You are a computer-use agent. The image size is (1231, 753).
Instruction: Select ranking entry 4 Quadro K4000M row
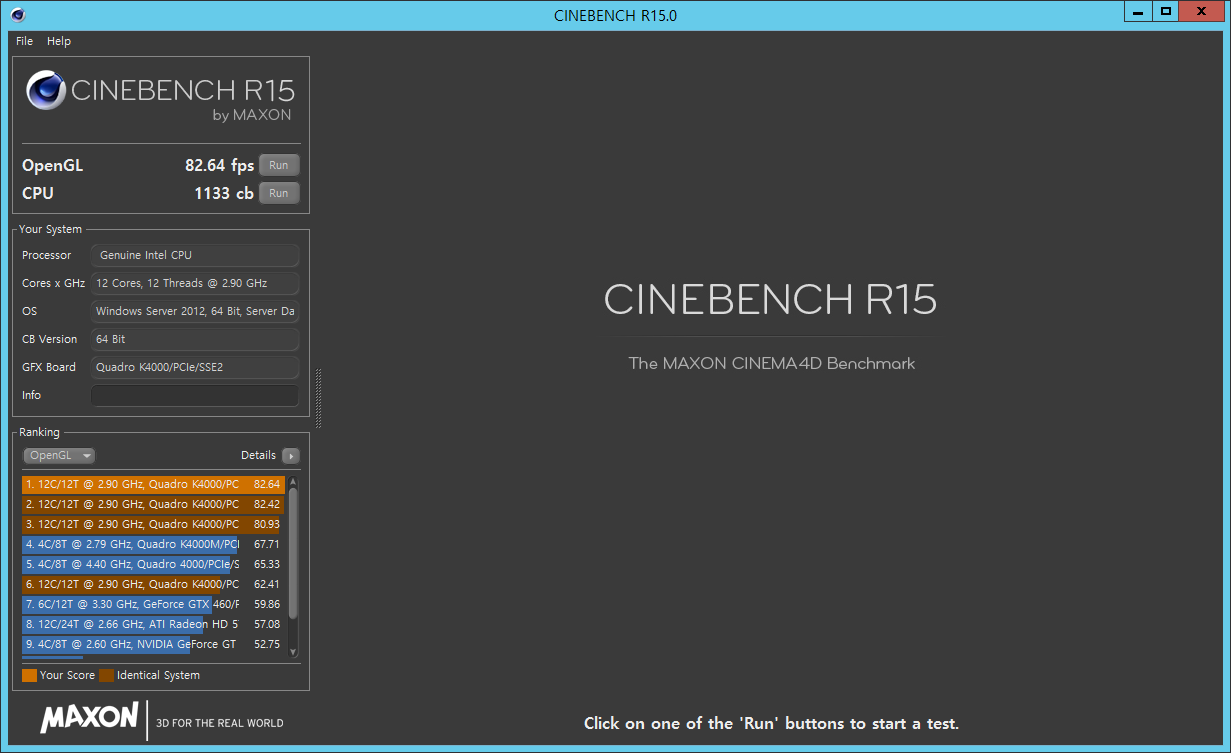click(153, 544)
